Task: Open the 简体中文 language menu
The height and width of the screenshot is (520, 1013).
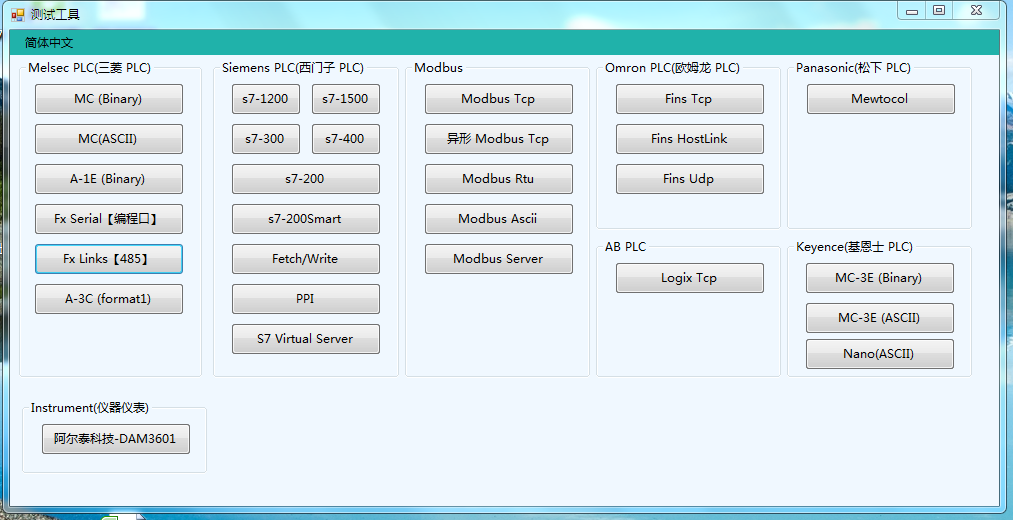Action: [x=49, y=43]
